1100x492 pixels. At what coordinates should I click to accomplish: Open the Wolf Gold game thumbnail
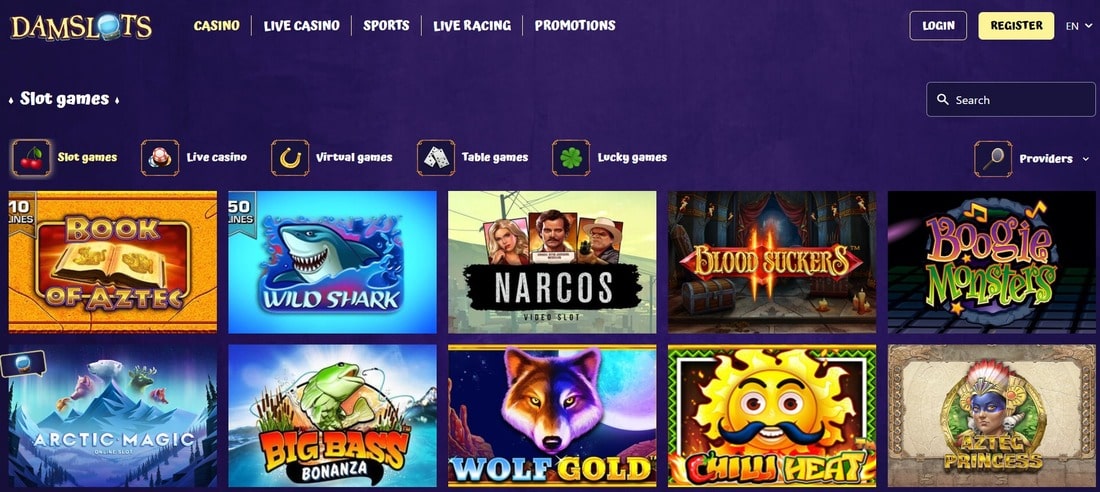pyautogui.click(x=552, y=415)
